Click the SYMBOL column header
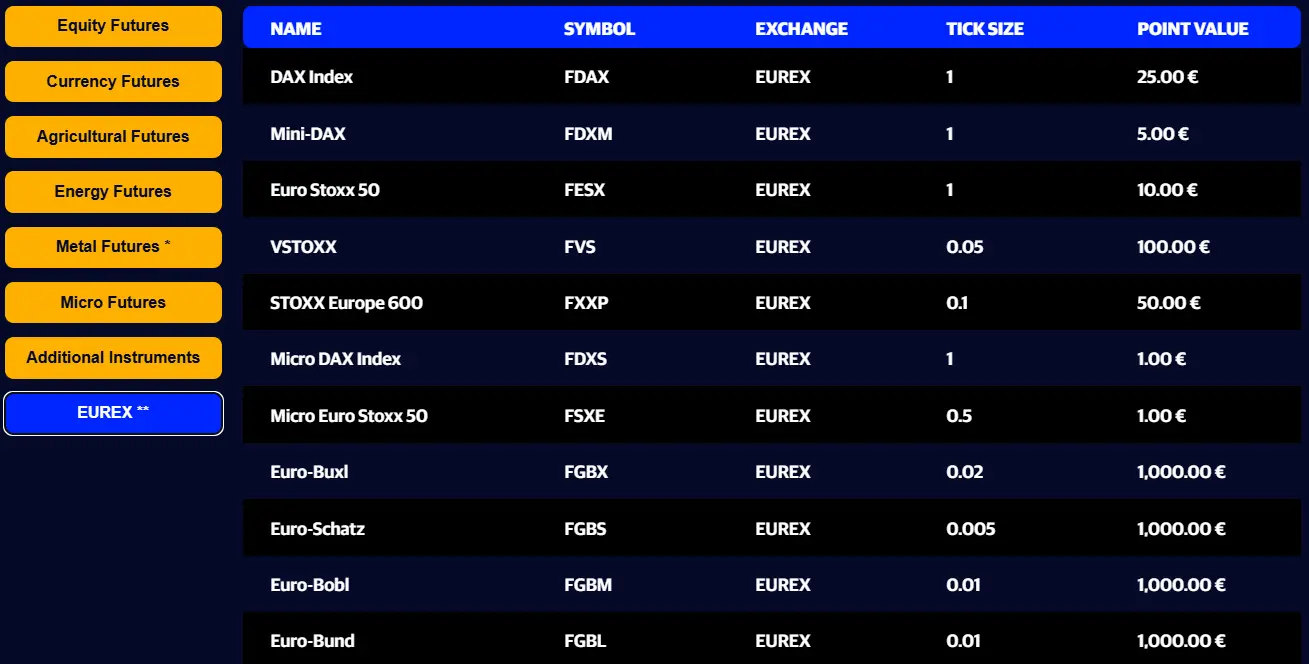This screenshot has width=1309, height=664. point(599,28)
